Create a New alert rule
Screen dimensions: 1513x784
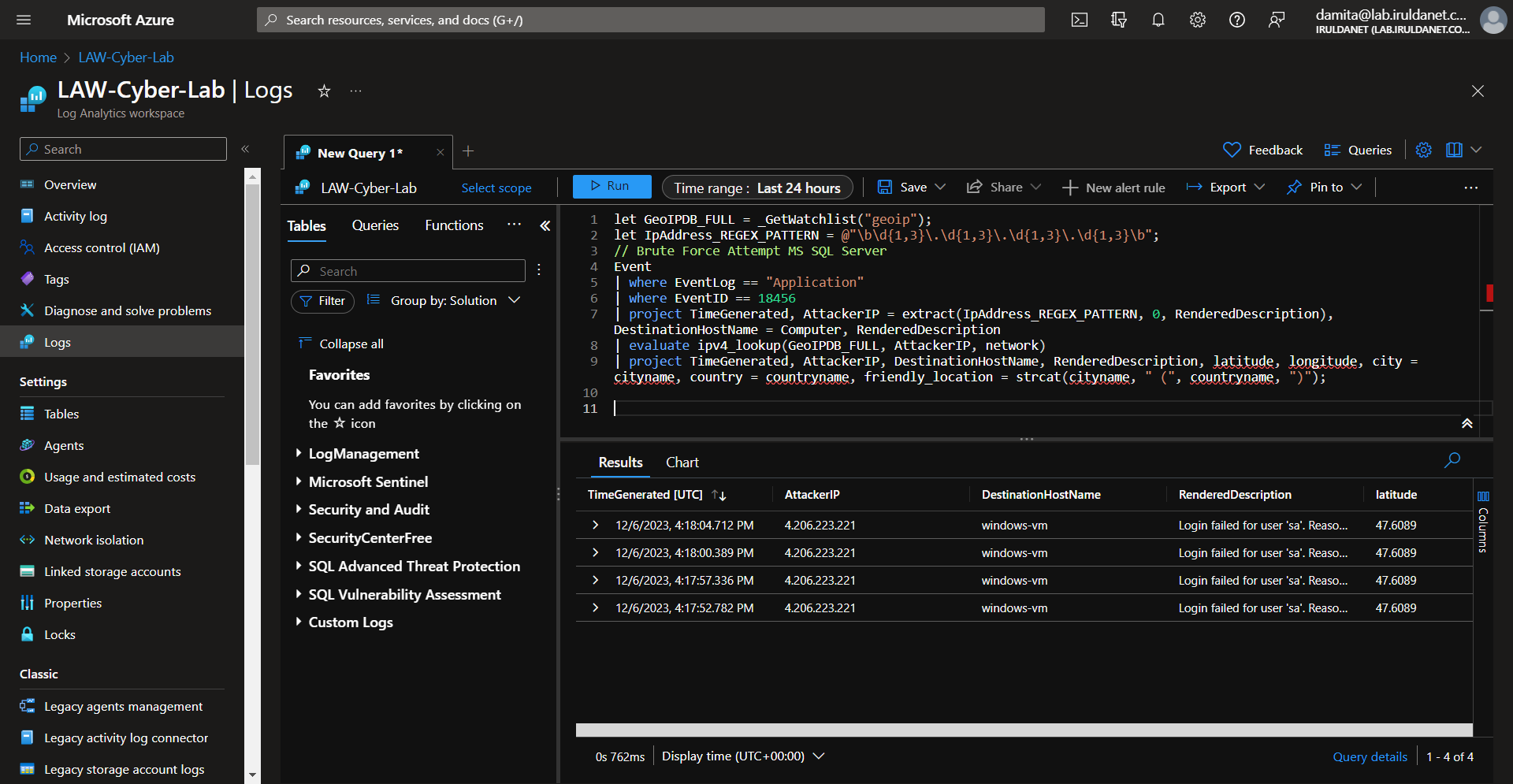(x=1113, y=188)
